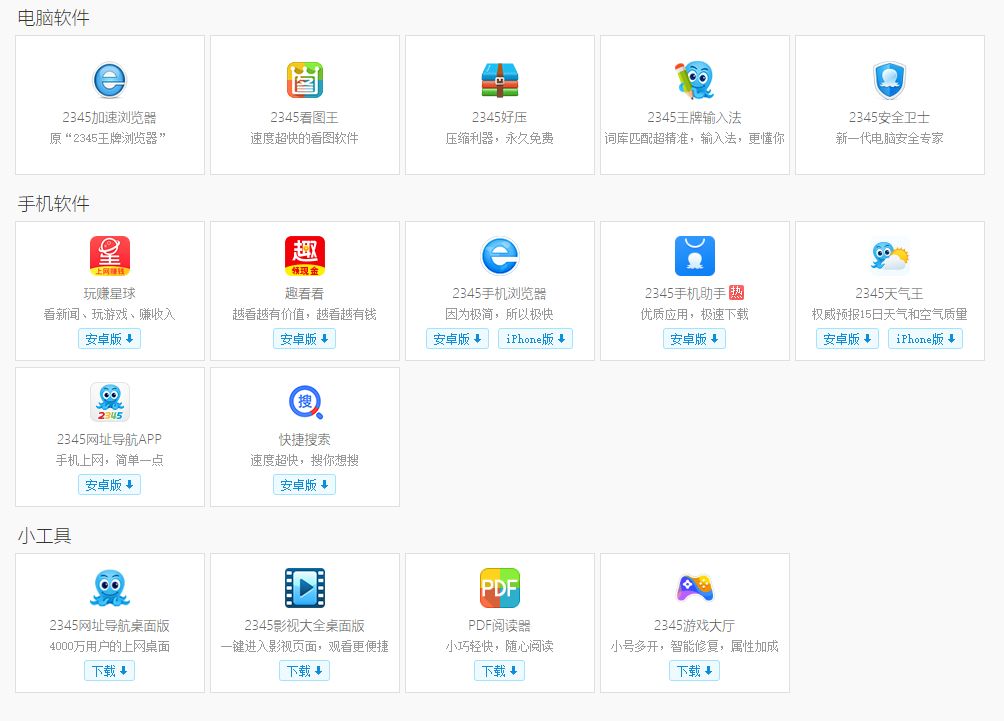Image resolution: width=1004 pixels, height=721 pixels.
Task: Download 2345天气王 iPhone版
Action: click(x=925, y=339)
